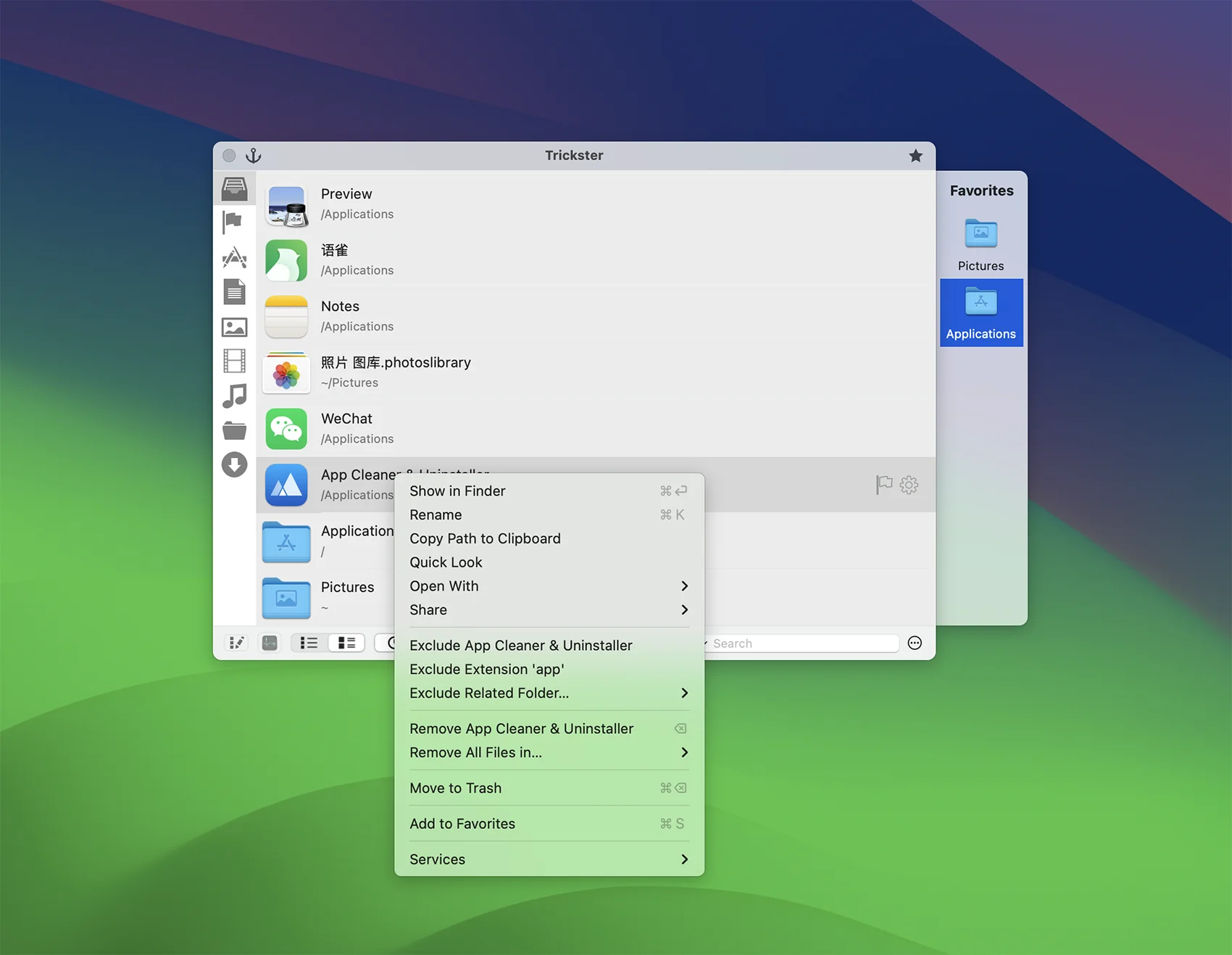
Task: Select Quick Look in the context menu
Action: 549,562
